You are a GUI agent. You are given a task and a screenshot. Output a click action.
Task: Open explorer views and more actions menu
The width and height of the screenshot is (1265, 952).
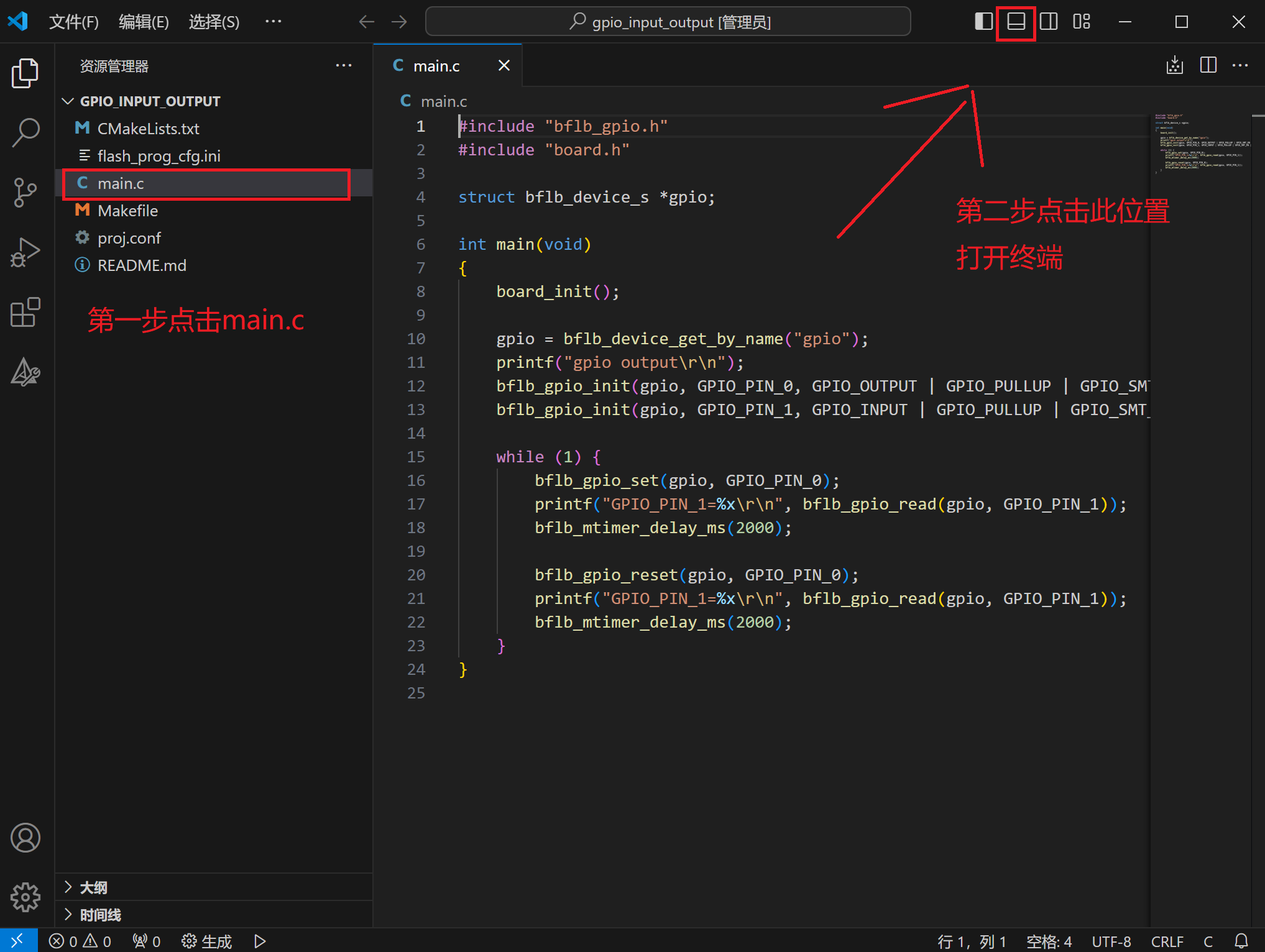[344, 66]
